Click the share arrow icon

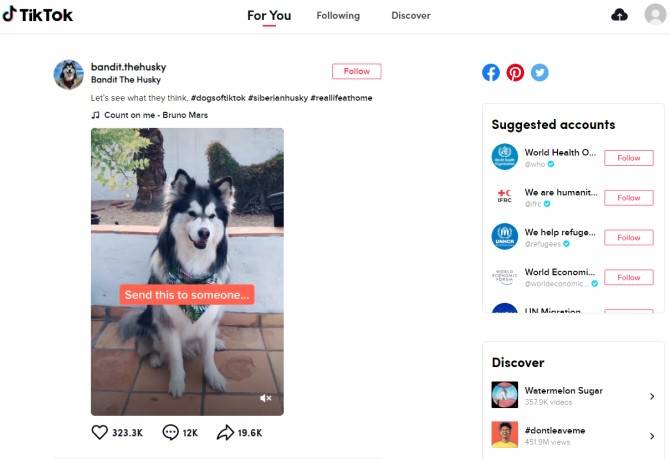tap(225, 432)
